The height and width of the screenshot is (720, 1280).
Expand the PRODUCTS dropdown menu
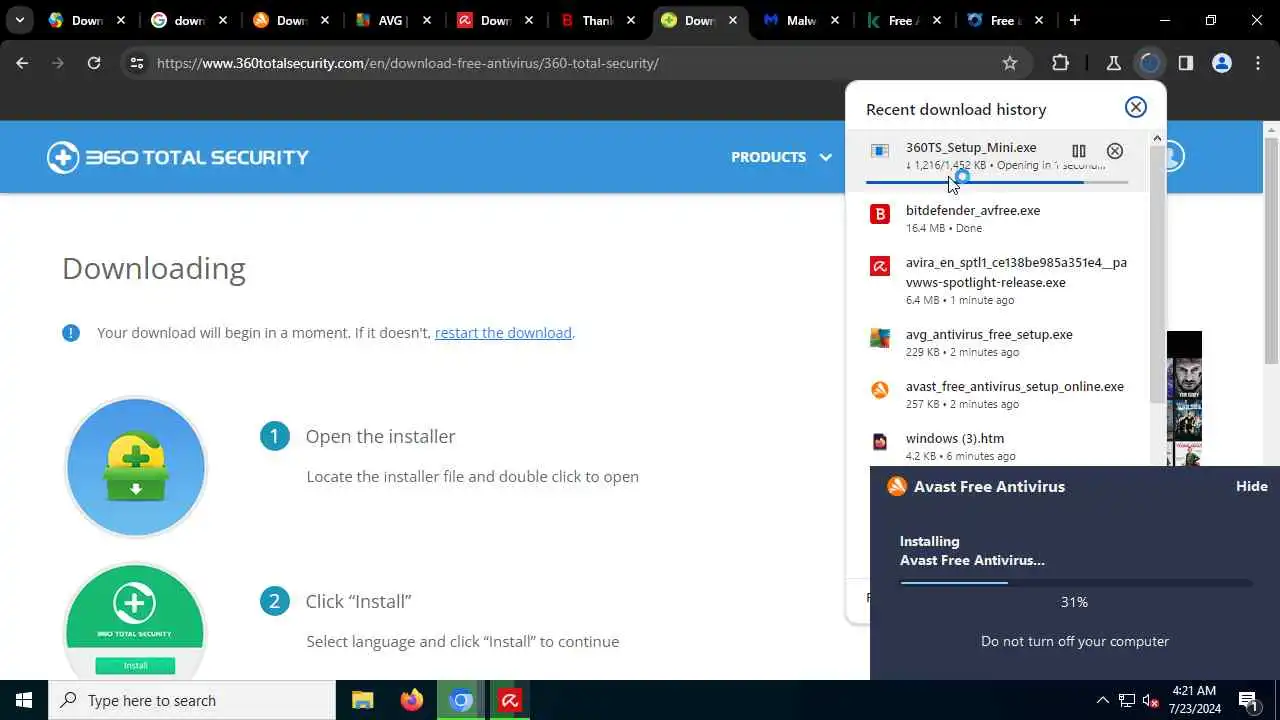[781, 157]
